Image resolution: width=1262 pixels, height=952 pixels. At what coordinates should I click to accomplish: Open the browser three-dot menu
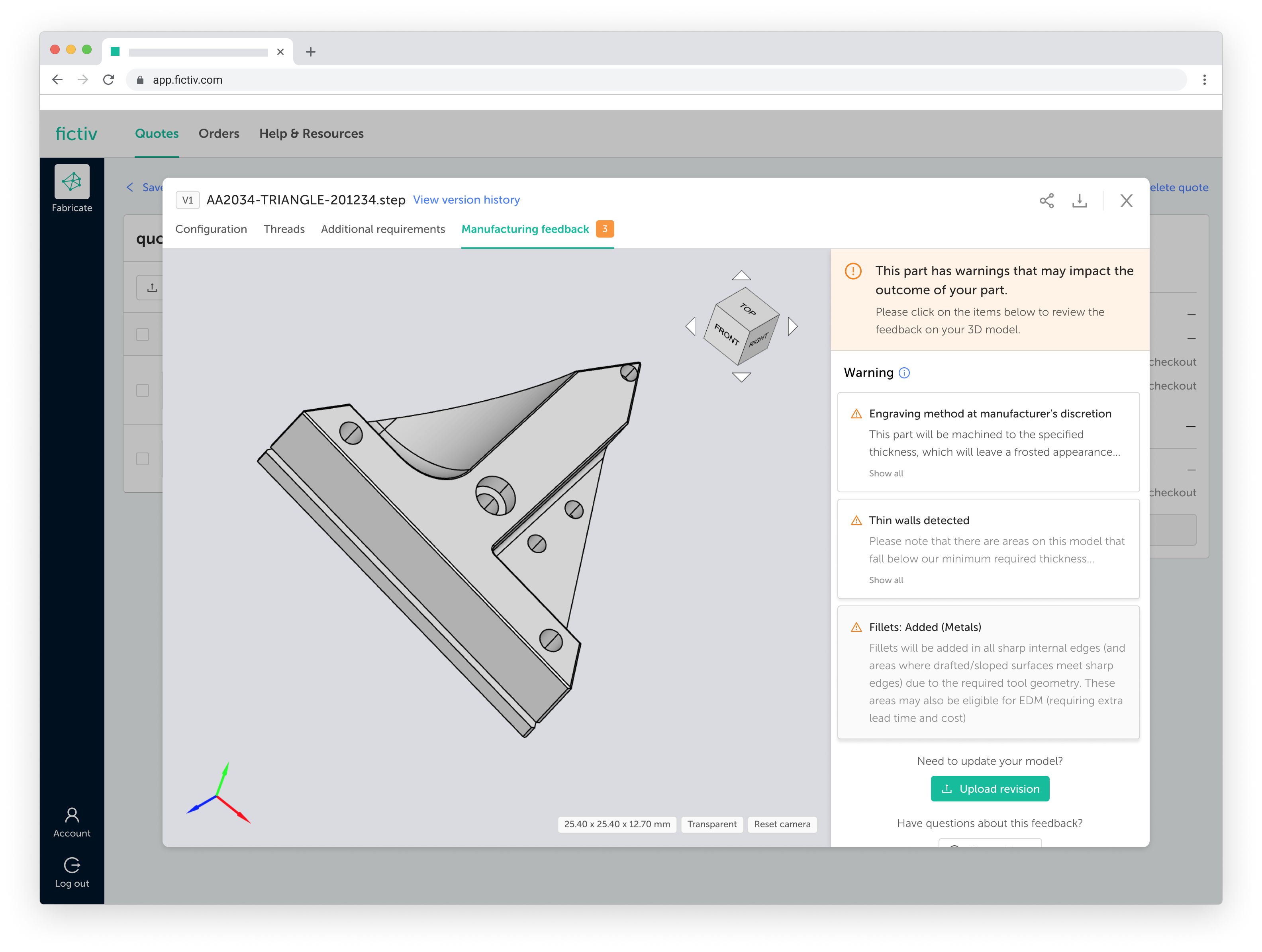coord(1204,80)
